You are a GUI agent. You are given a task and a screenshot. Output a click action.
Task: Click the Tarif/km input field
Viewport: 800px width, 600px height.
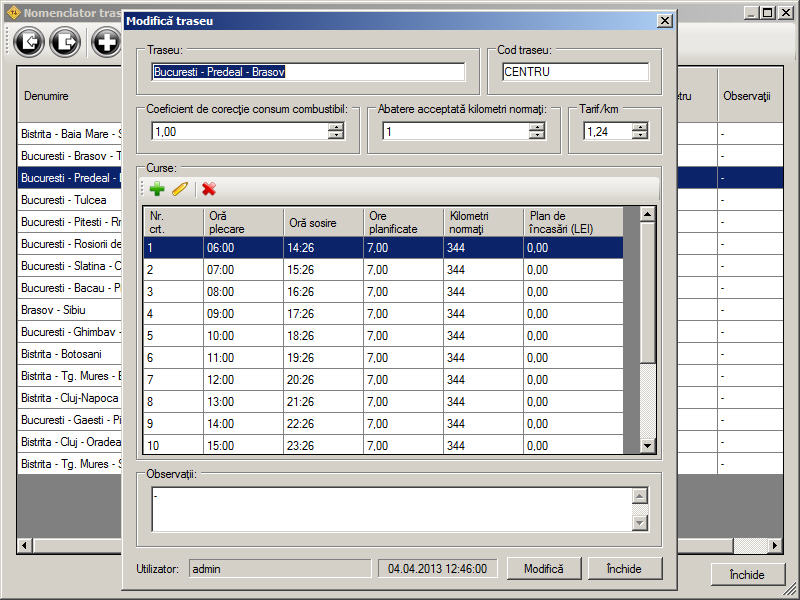(x=608, y=132)
